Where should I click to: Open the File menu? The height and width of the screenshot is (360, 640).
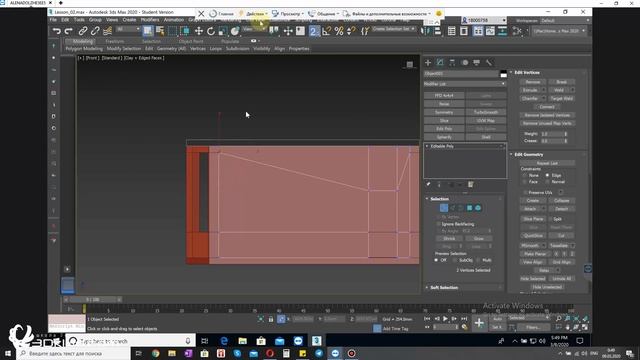(53, 20)
